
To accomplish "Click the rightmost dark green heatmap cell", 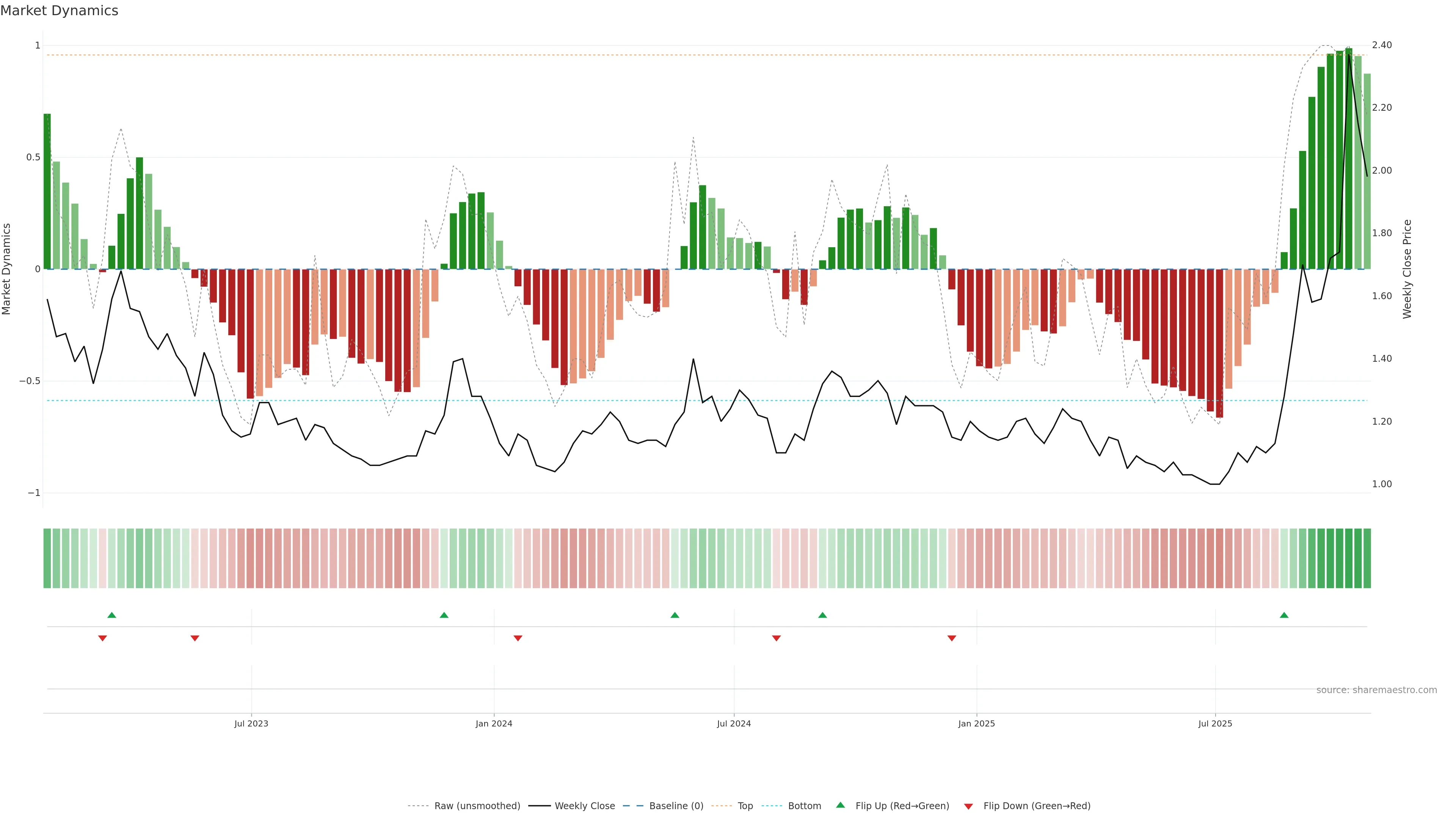I will (1367, 558).
